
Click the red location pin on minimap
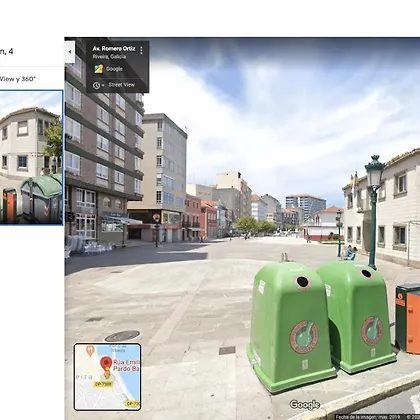106,363
